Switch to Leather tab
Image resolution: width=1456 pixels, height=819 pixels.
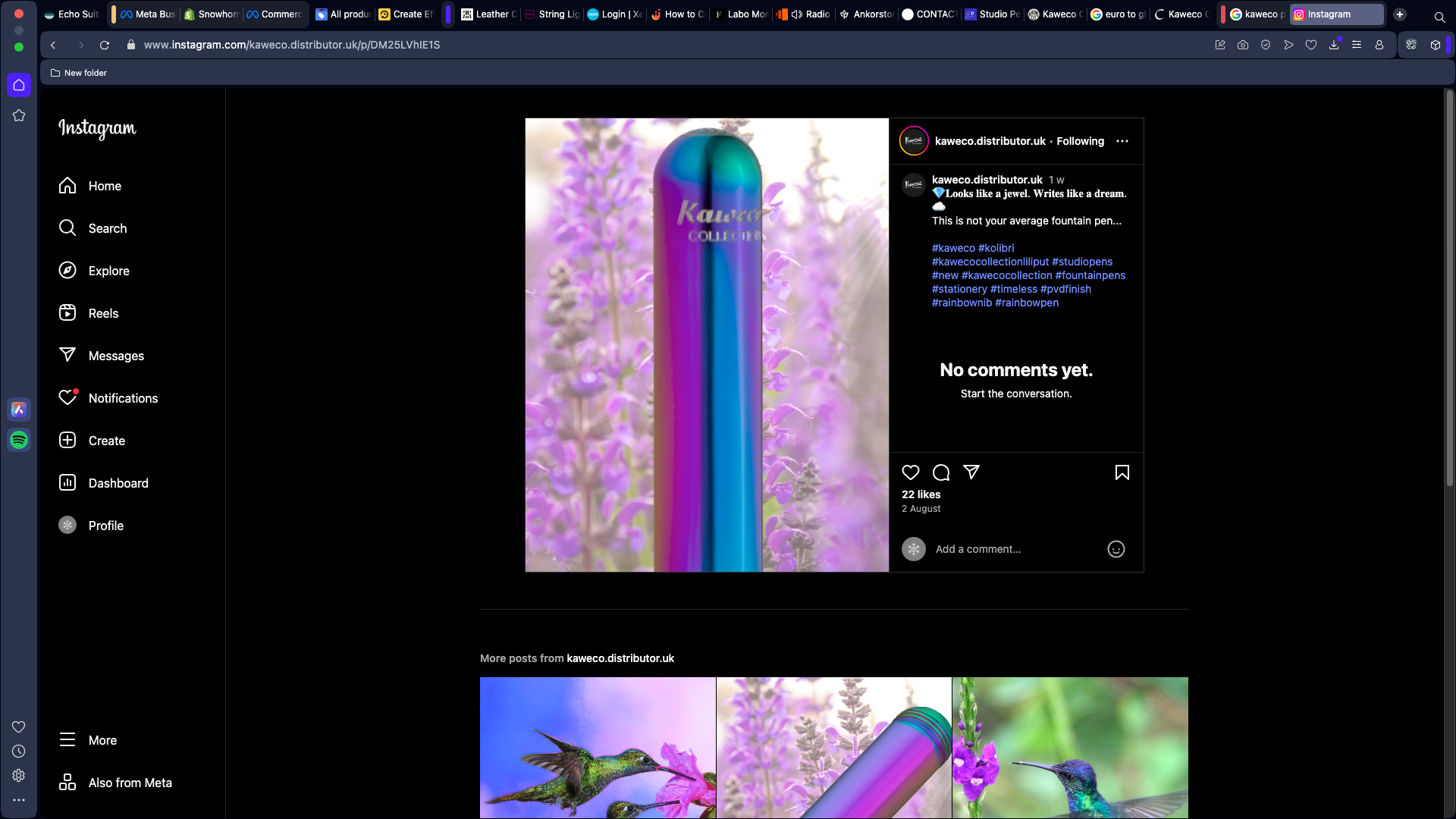click(x=489, y=14)
